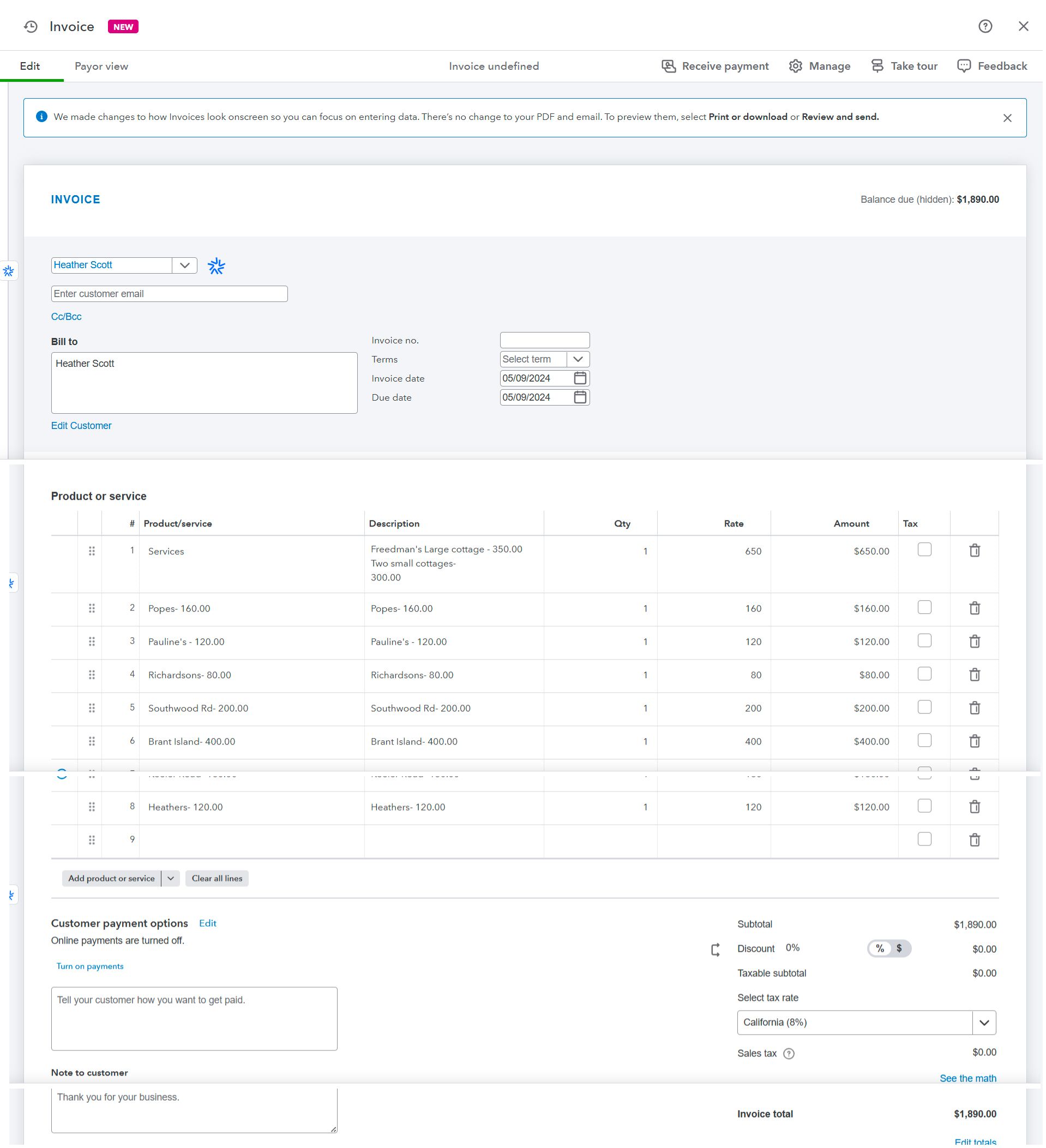Open invoice history clock icon
Screen dimensions: 1046x1148
[31, 27]
